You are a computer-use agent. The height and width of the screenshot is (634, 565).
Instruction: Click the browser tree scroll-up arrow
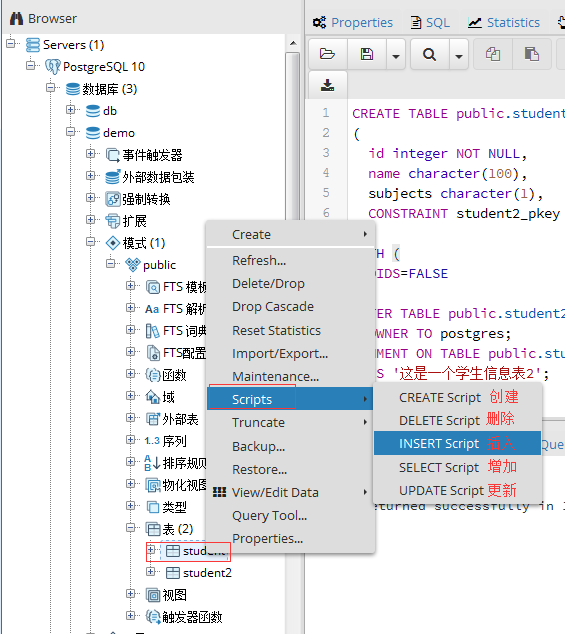[293, 43]
